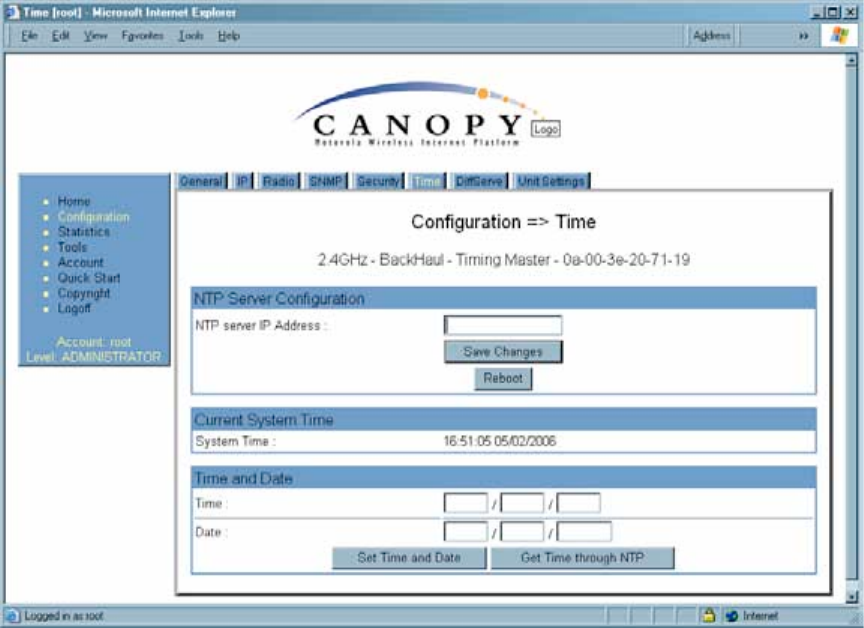Maximize the Internet Explorer window
Image resolution: width=864 pixels, height=628 pixels.
833,12
